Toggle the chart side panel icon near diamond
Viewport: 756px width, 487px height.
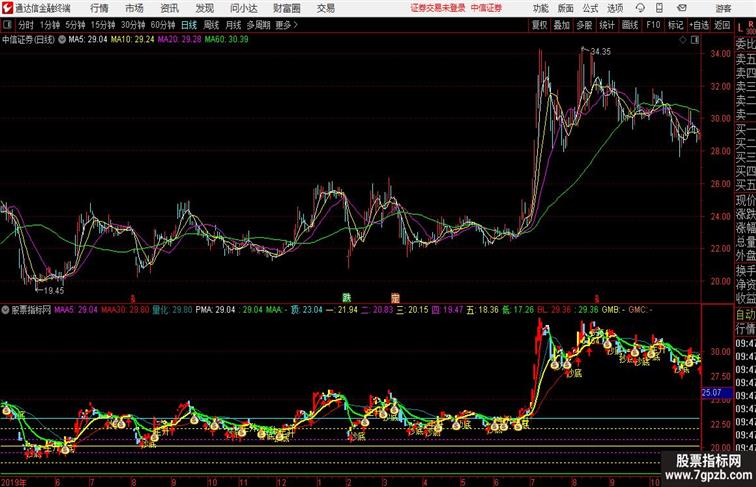[695, 40]
